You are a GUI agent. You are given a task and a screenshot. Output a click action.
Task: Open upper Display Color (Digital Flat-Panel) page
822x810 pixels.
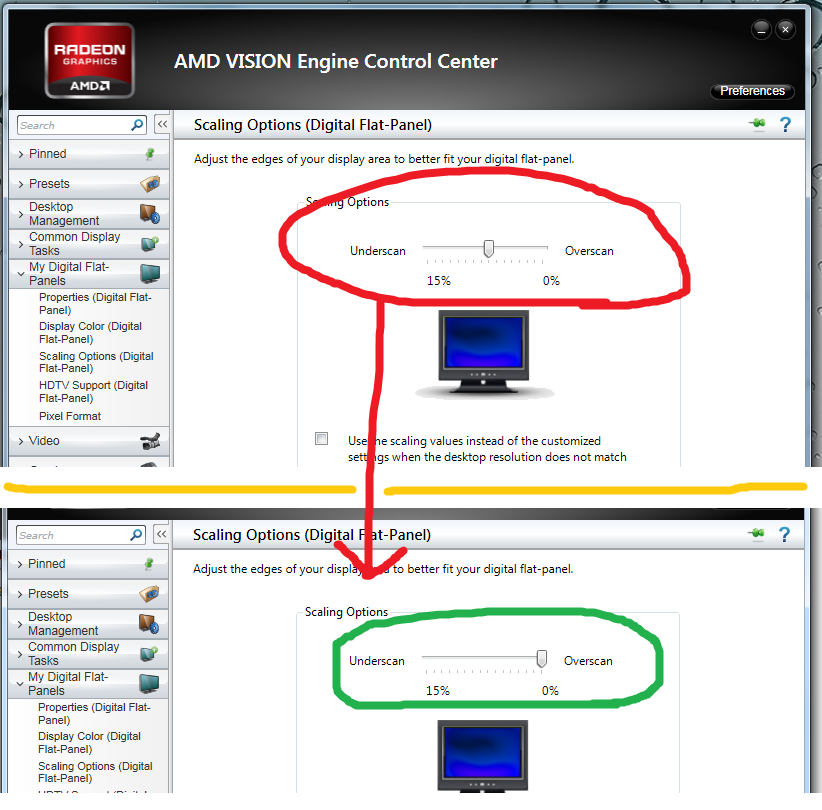click(x=90, y=333)
